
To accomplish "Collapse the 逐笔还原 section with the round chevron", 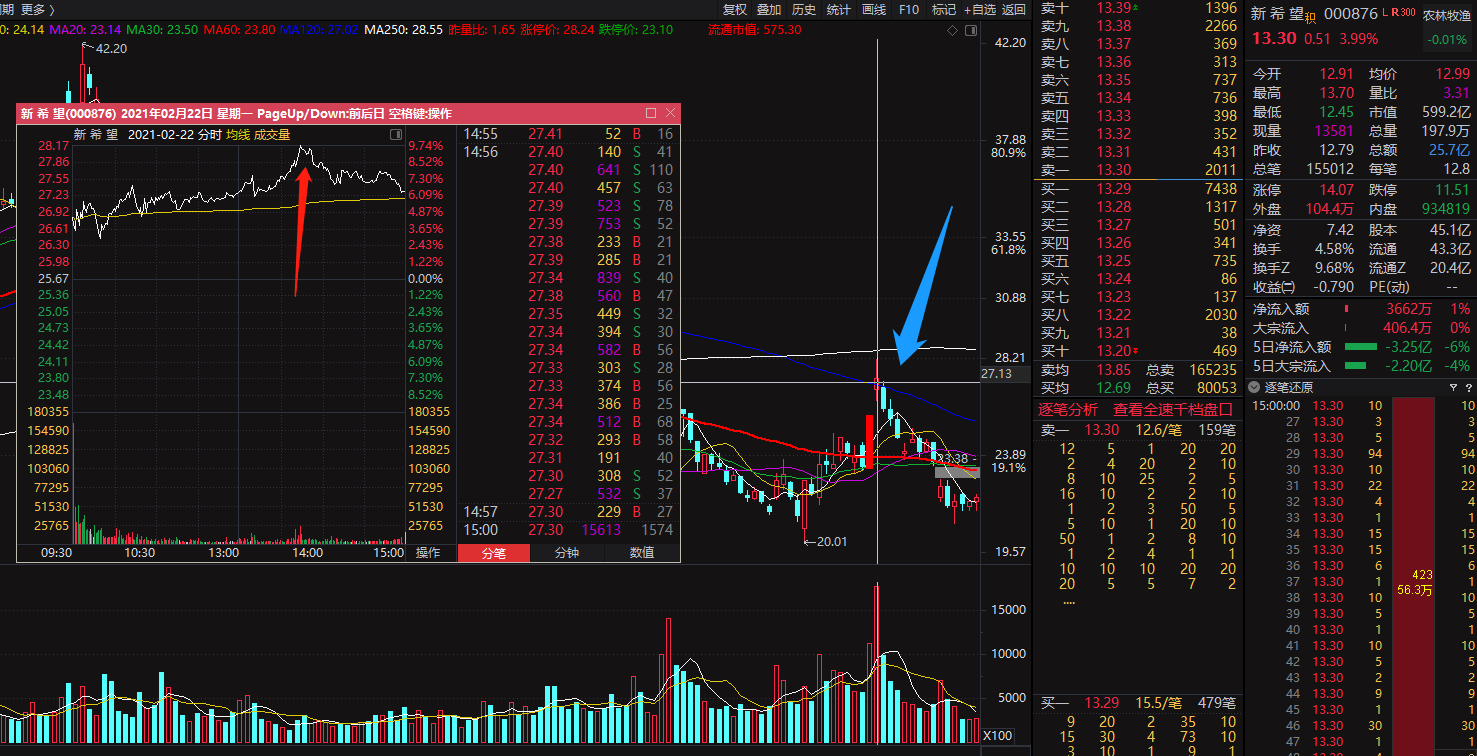I will 1255,387.
